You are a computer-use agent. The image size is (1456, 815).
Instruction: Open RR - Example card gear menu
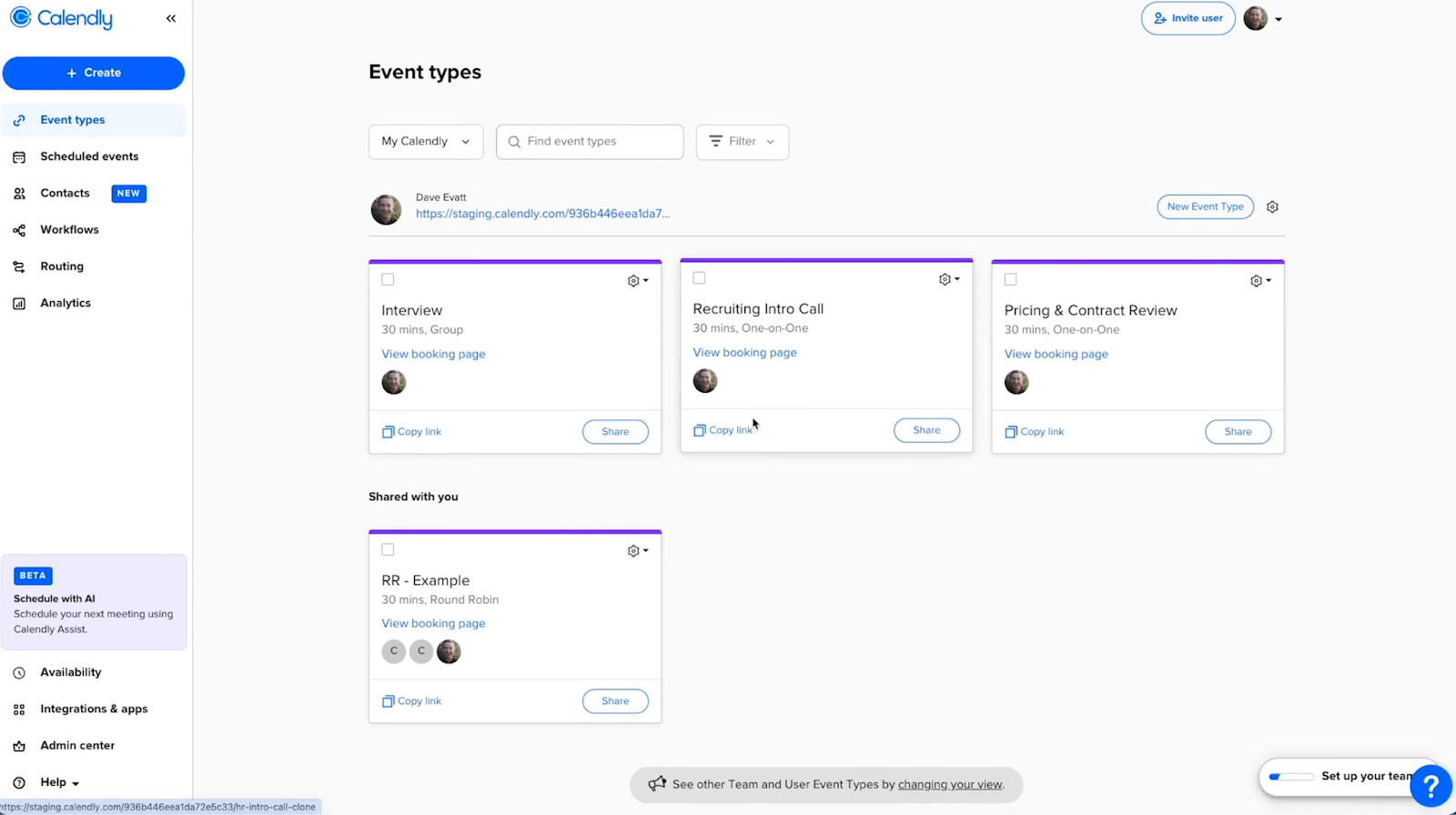coord(637,551)
